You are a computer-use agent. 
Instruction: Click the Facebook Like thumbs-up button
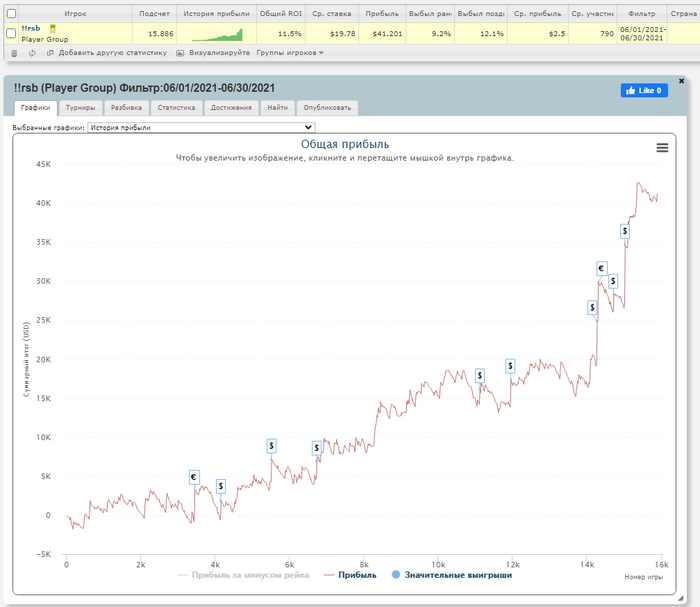[x=644, y=91]
